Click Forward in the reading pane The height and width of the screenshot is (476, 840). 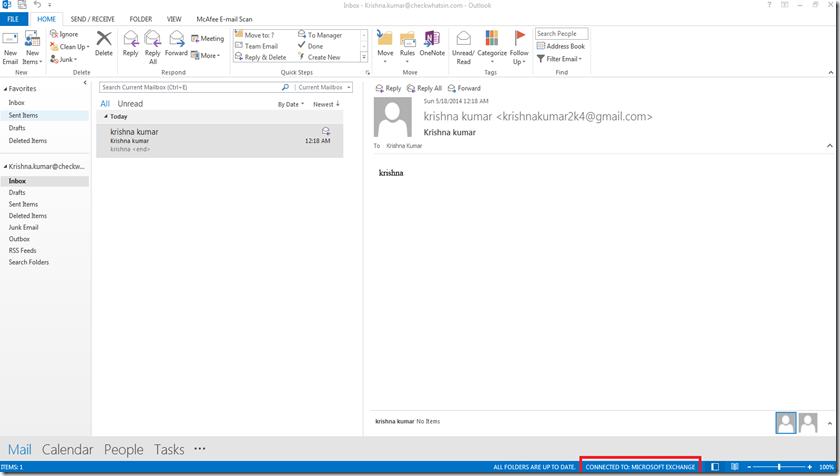point(464,88)
